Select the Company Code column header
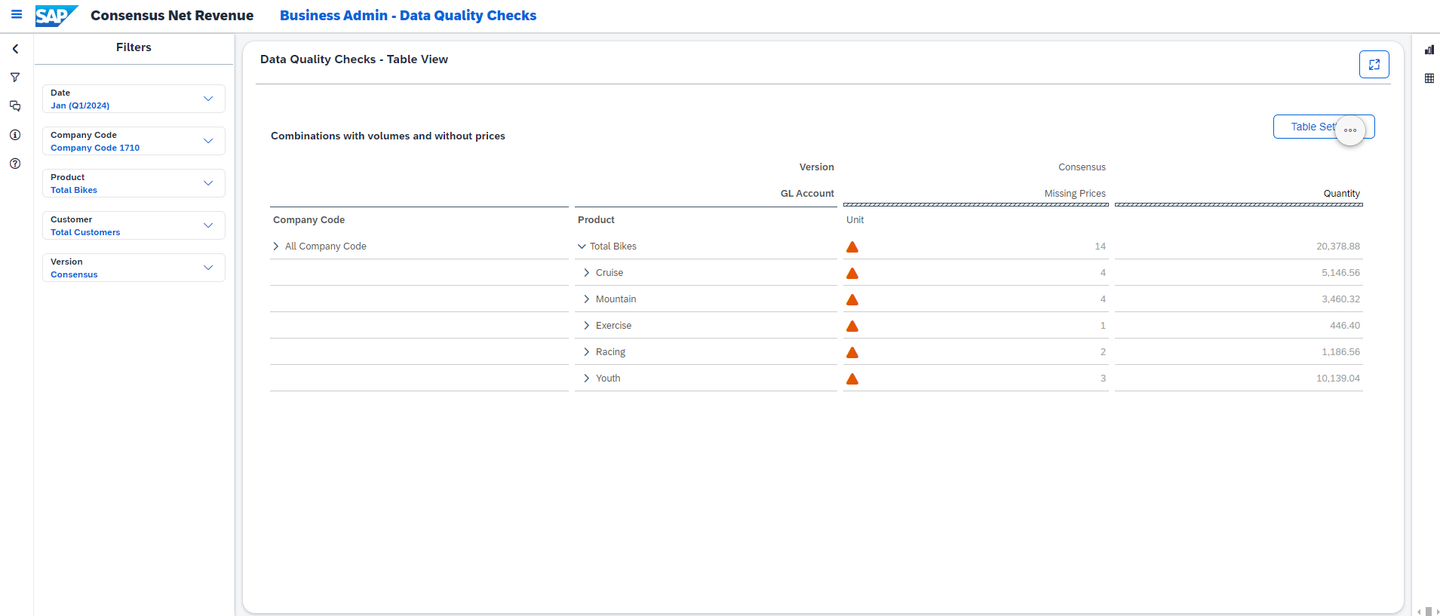The width and height of the screenshot is (1440, 616). coord(309,220)
